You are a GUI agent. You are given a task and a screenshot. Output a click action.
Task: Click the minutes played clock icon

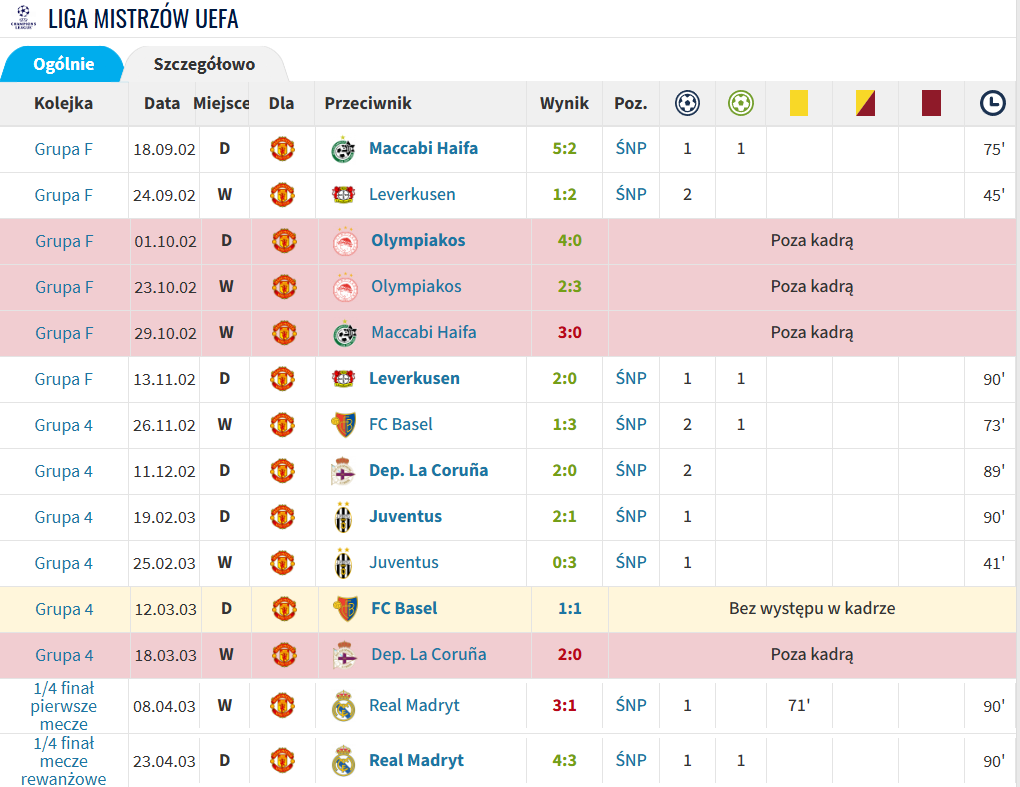tap(993, 103)
